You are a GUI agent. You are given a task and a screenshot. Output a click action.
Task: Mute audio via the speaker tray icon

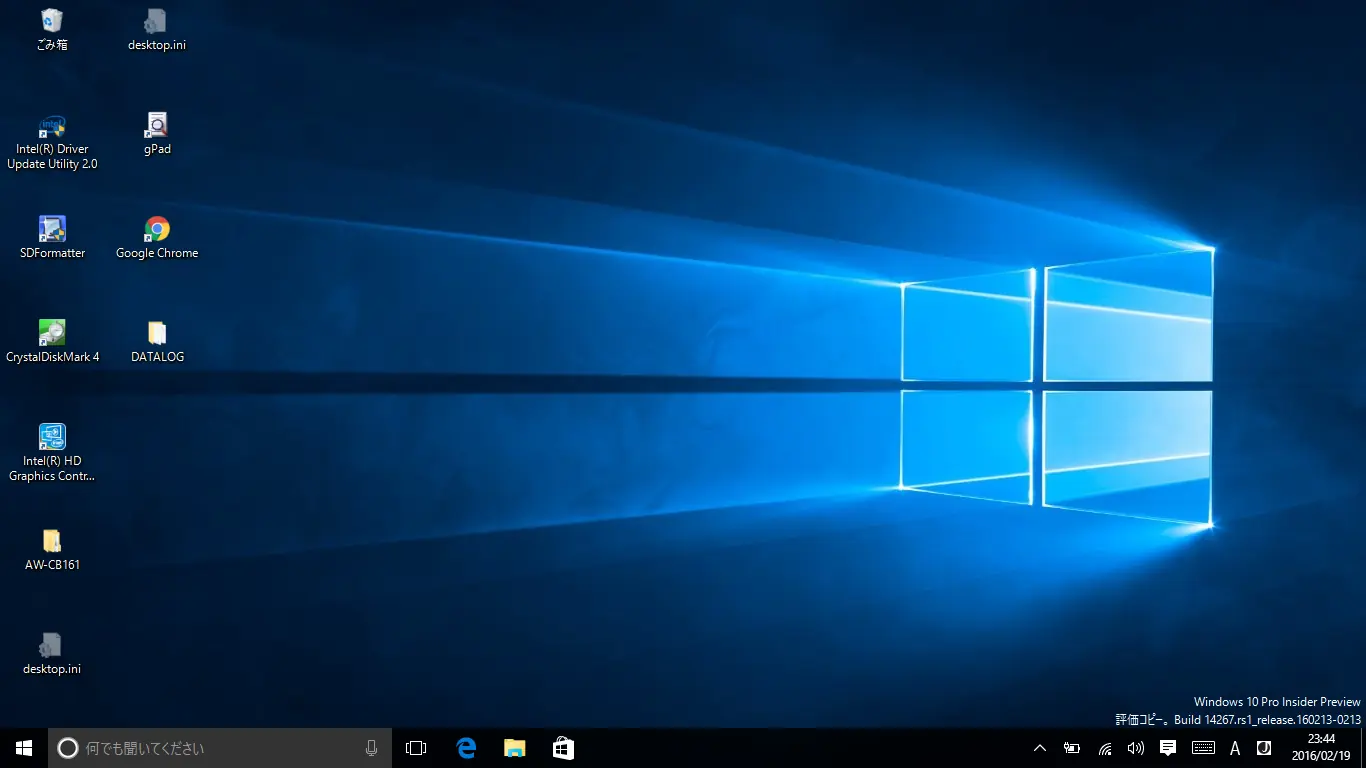(x=1135, y=747)
